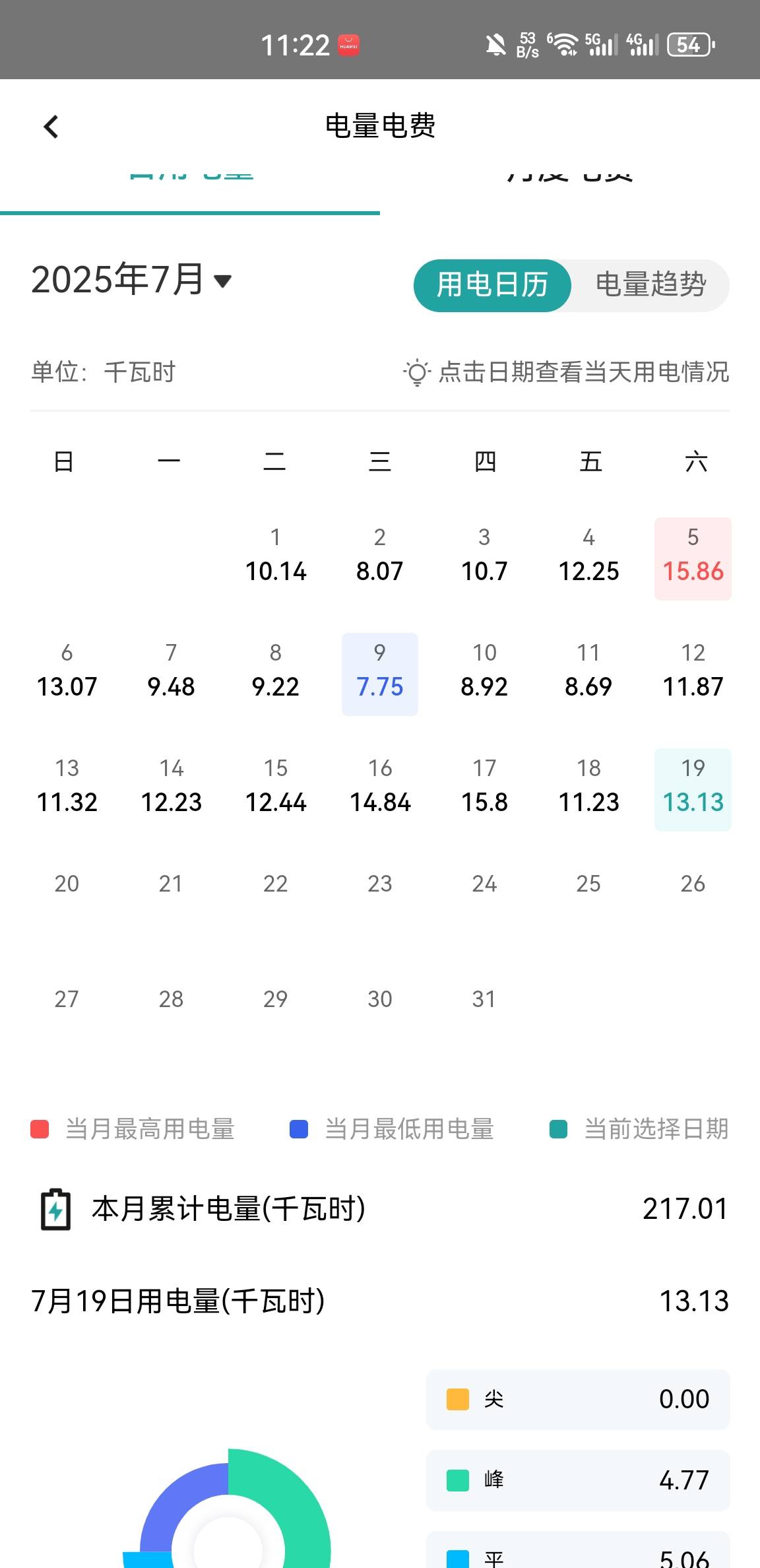Viewport: 760px width, 1568px height.
Task: Open the 2025年7月 month dropdown
Action: (131, 280)
